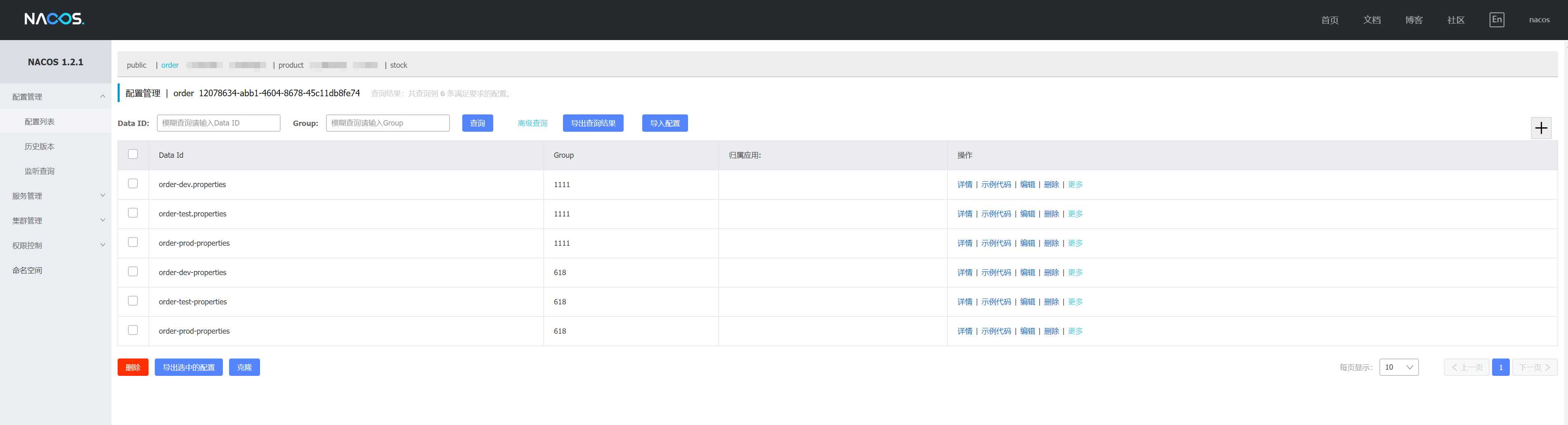
Task: Go to page 1 in pagination
Action: (1500, 367)
